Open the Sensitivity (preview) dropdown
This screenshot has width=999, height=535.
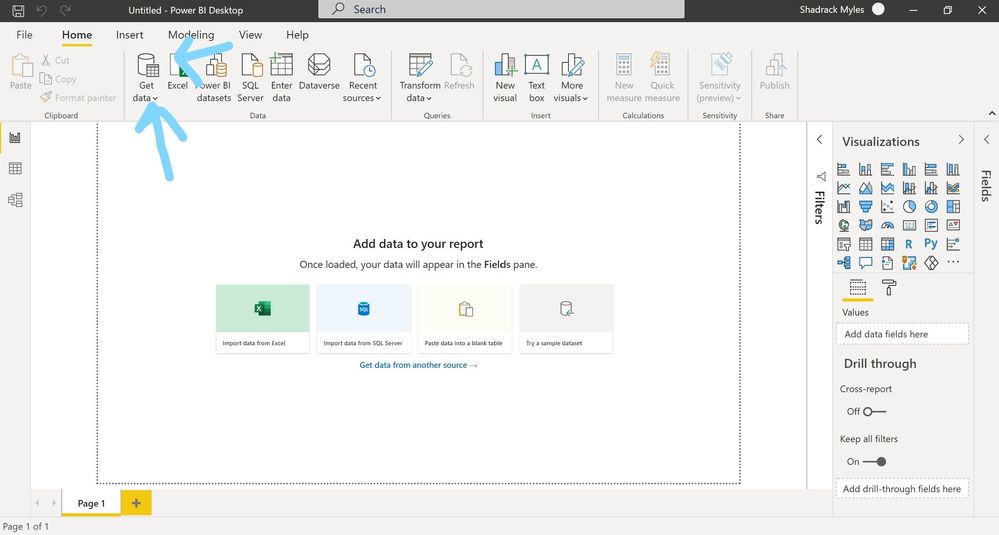point(719,78)
